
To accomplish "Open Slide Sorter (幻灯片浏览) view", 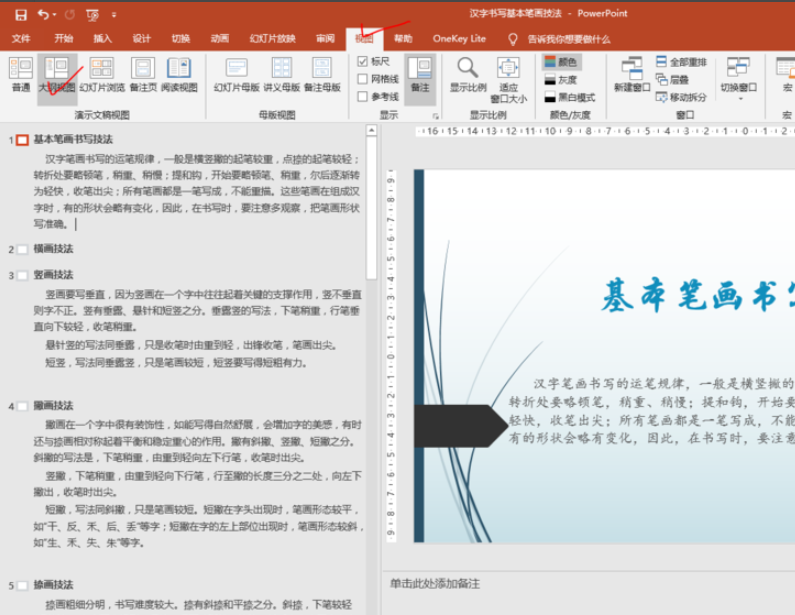I will click(x=102, y=75).
